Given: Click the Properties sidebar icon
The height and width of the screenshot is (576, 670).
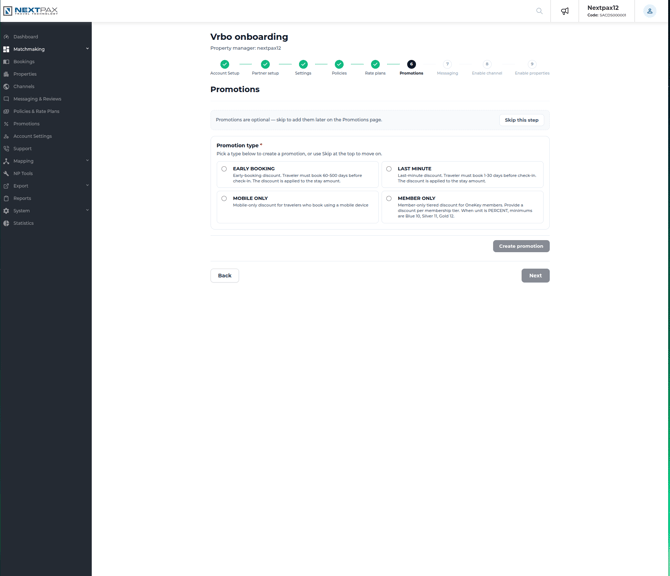Looking at the screenshot, I should coord(6,74).
